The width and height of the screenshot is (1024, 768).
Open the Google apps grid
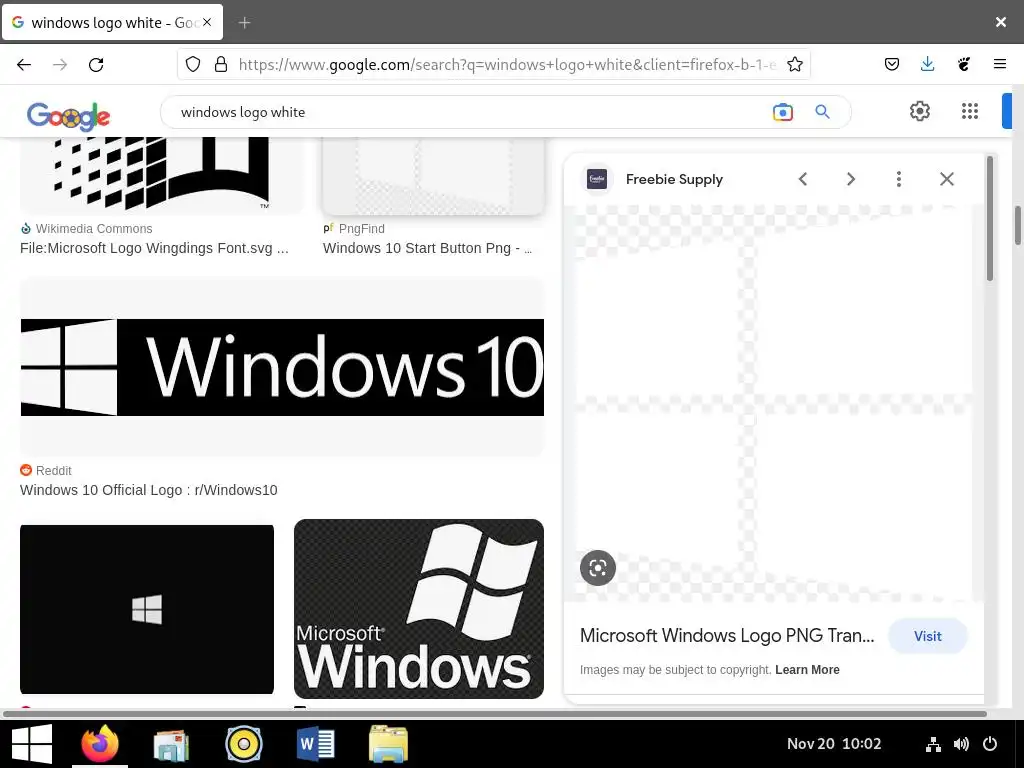tap(970, 111)
